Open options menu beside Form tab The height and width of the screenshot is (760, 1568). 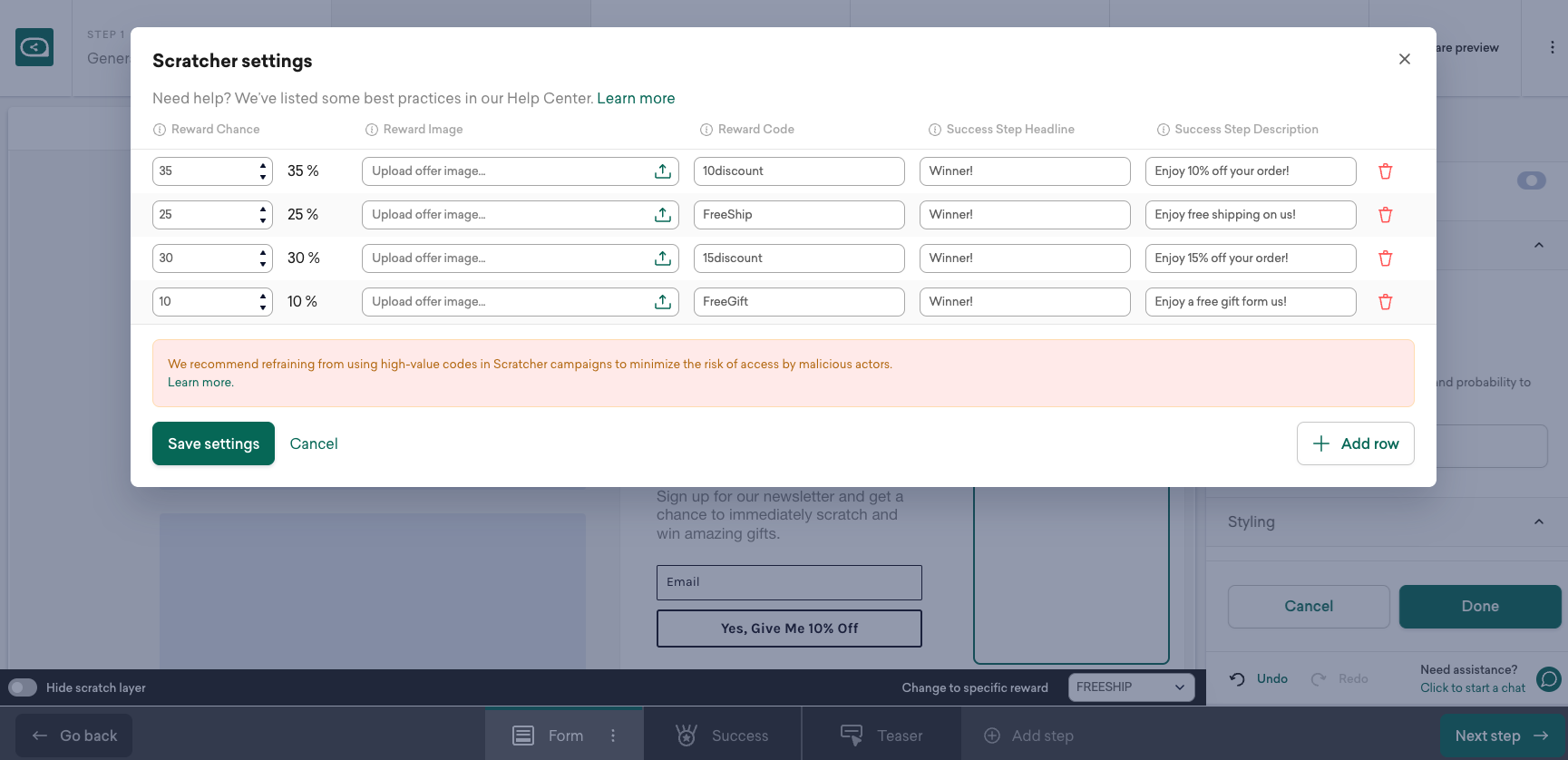(x=613, y=736)
